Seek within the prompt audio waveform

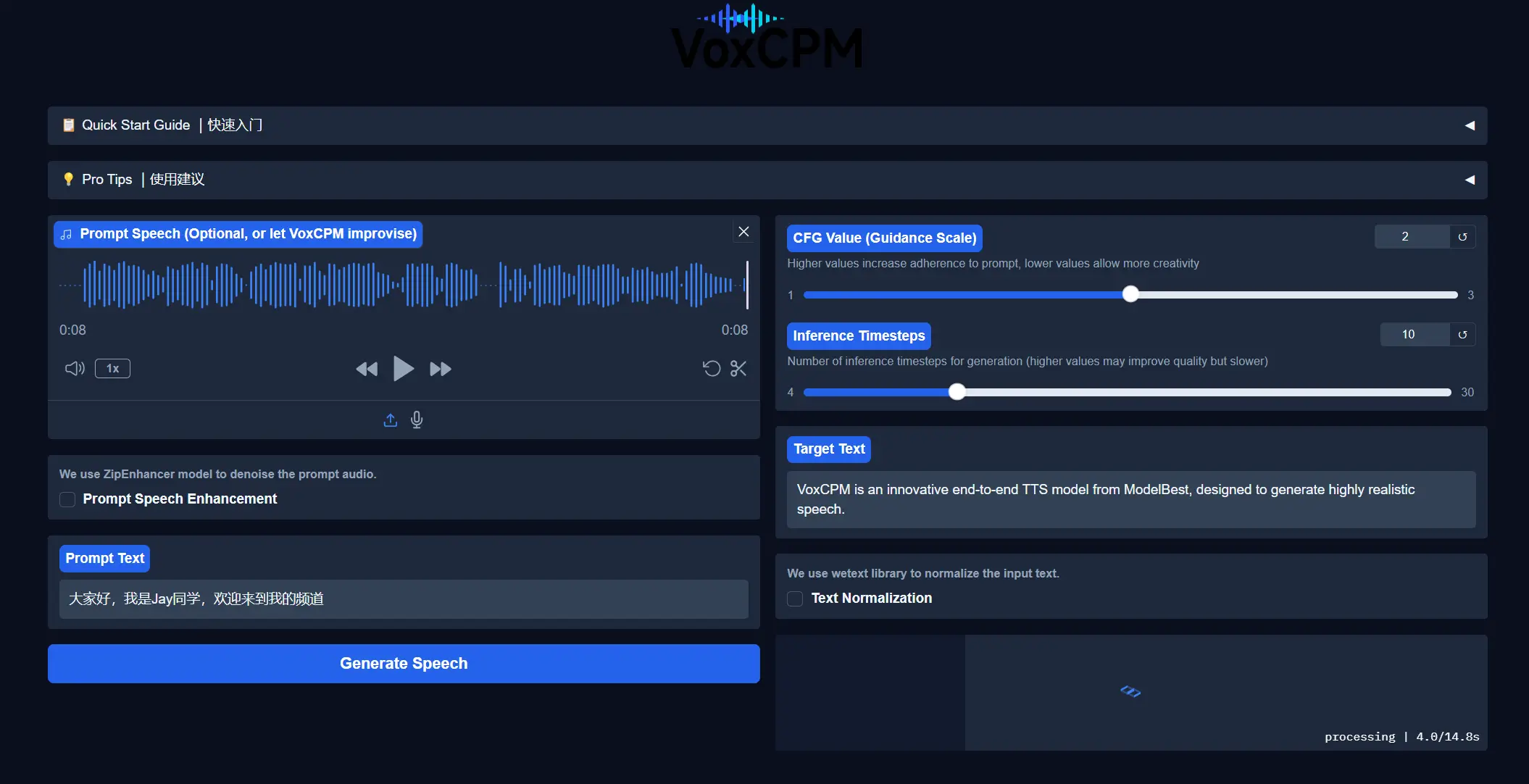click(404, 285)
